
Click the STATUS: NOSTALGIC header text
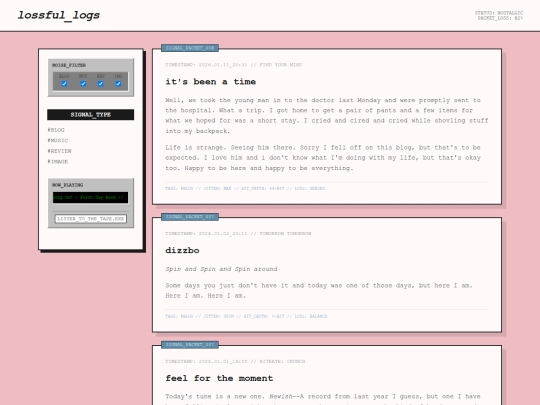click(x=499, y=13)
